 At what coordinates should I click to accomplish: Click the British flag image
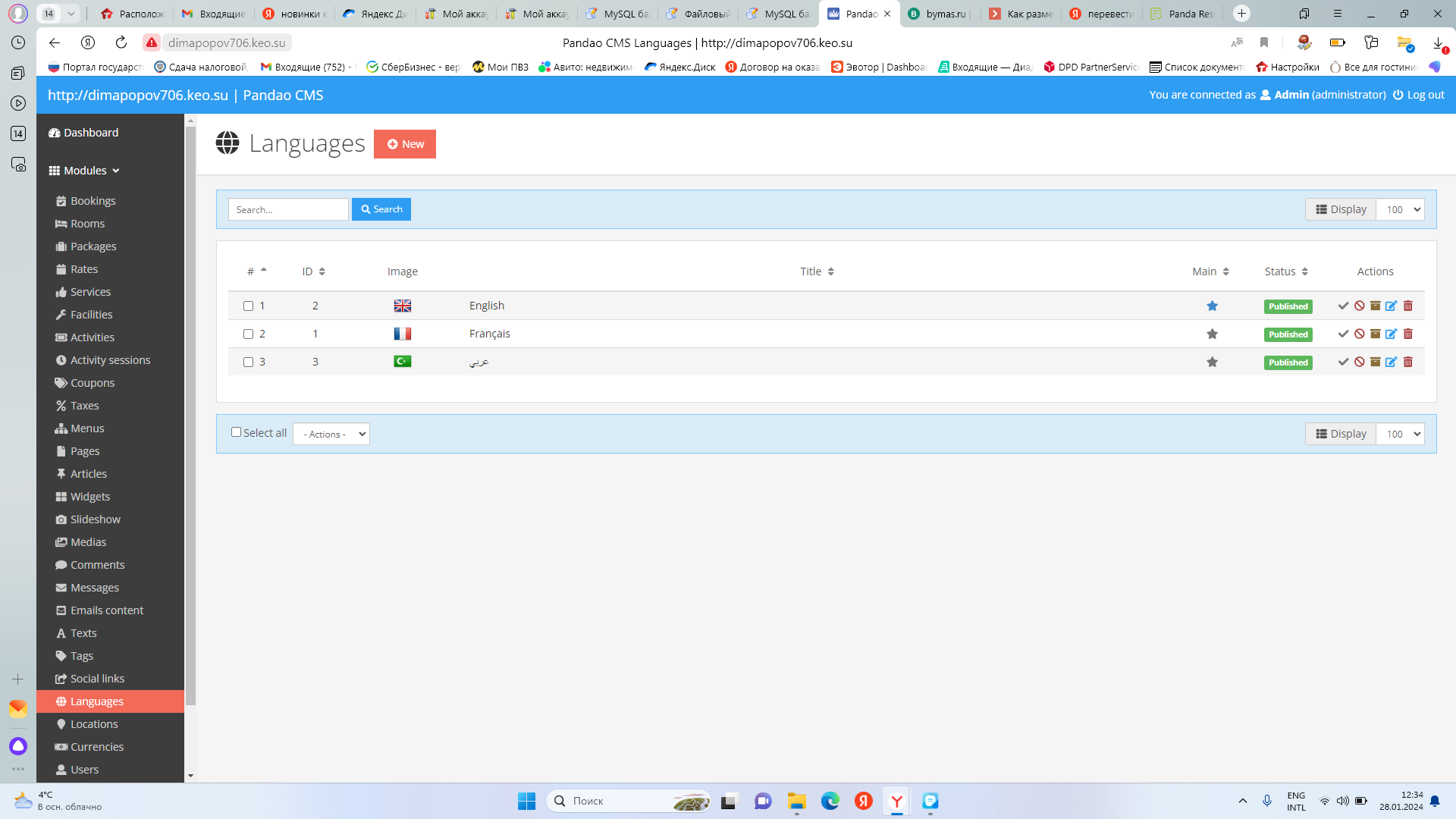[x=402, y=306]
